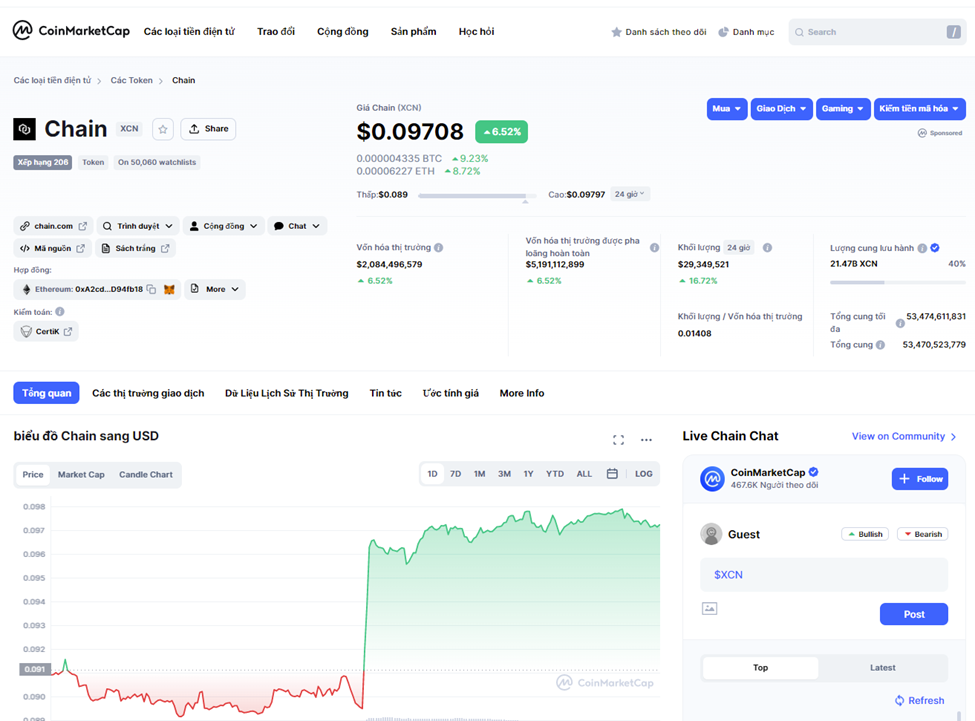Screen dimensions: 975x721
Task: Open the Ethereum contract address link
Action: coord(88,290)
